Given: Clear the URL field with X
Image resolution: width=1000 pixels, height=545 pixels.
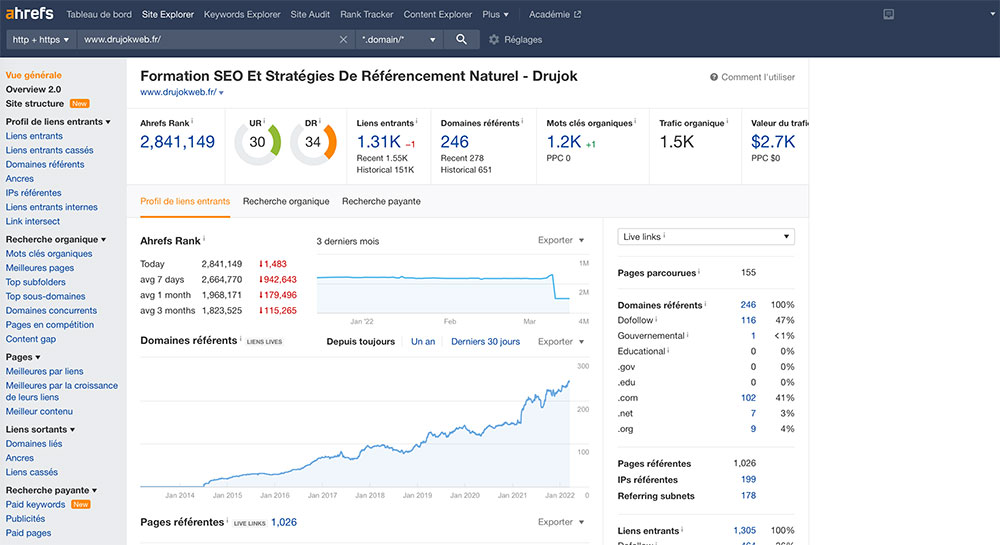Looking at the screenshot, I should [343, 40].
